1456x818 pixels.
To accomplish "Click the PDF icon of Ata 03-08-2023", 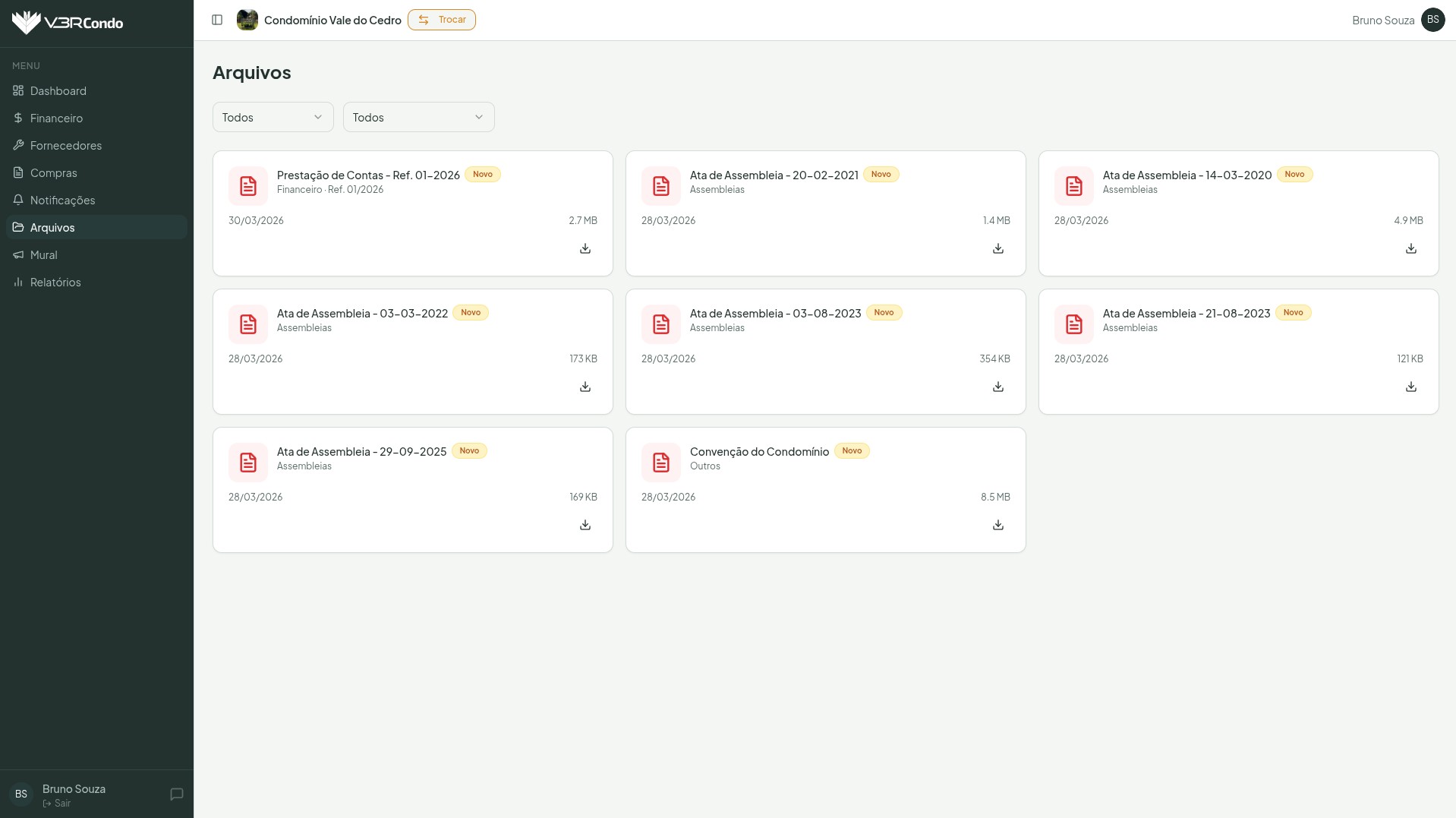I will tap(660, 324).
